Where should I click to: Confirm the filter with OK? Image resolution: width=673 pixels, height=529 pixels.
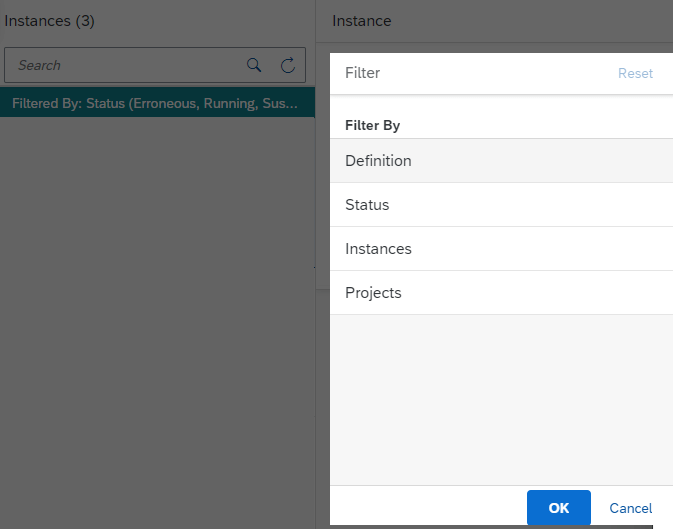click(x=558, y=508)
